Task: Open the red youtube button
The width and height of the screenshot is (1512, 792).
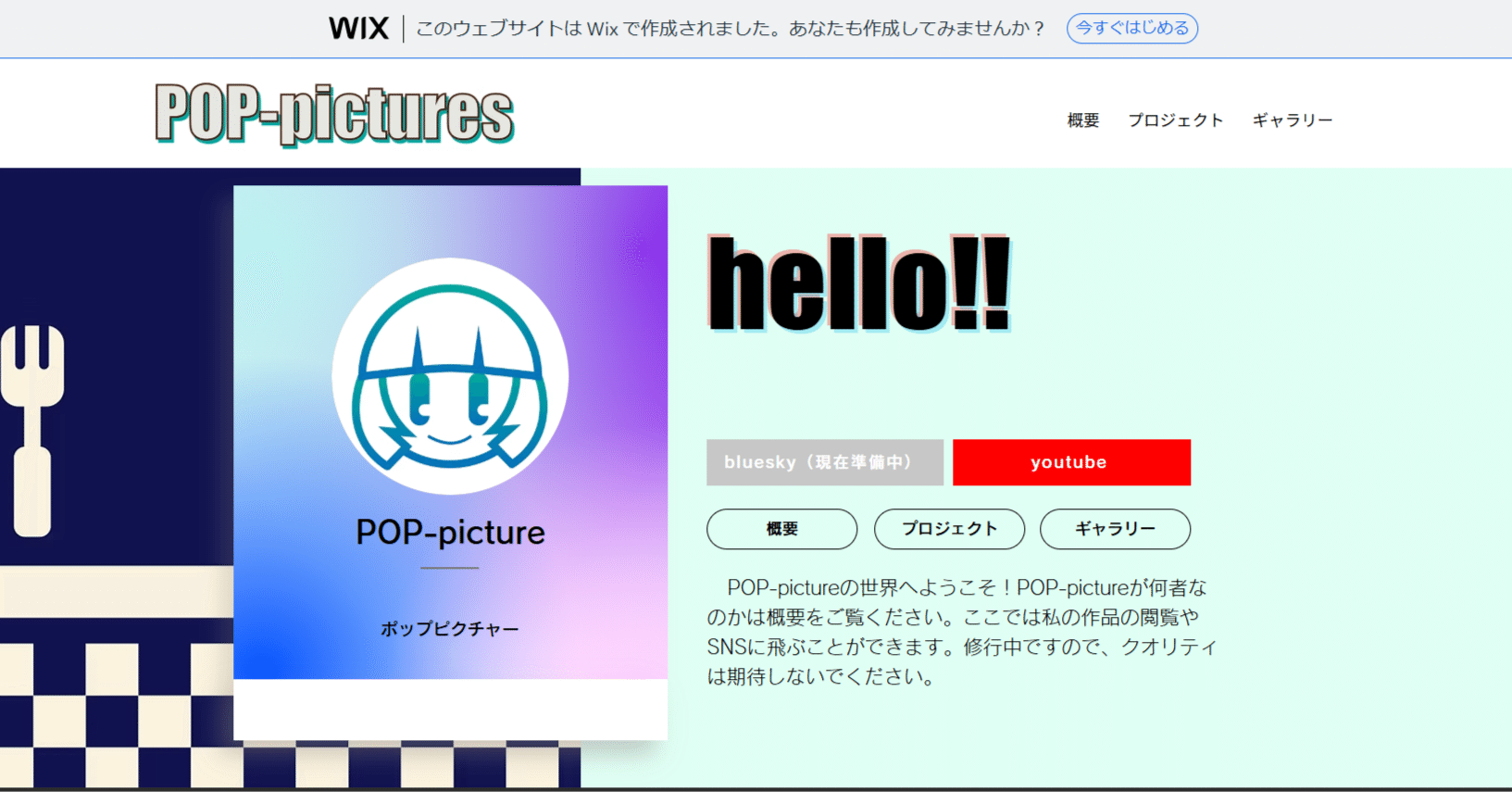Action: [x=1071, y=462]
